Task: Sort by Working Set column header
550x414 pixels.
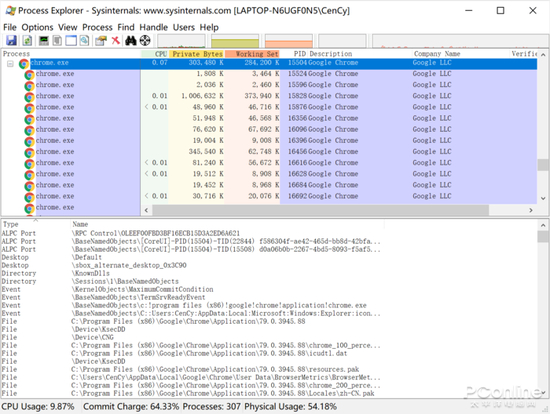Action: click(252, 54)
